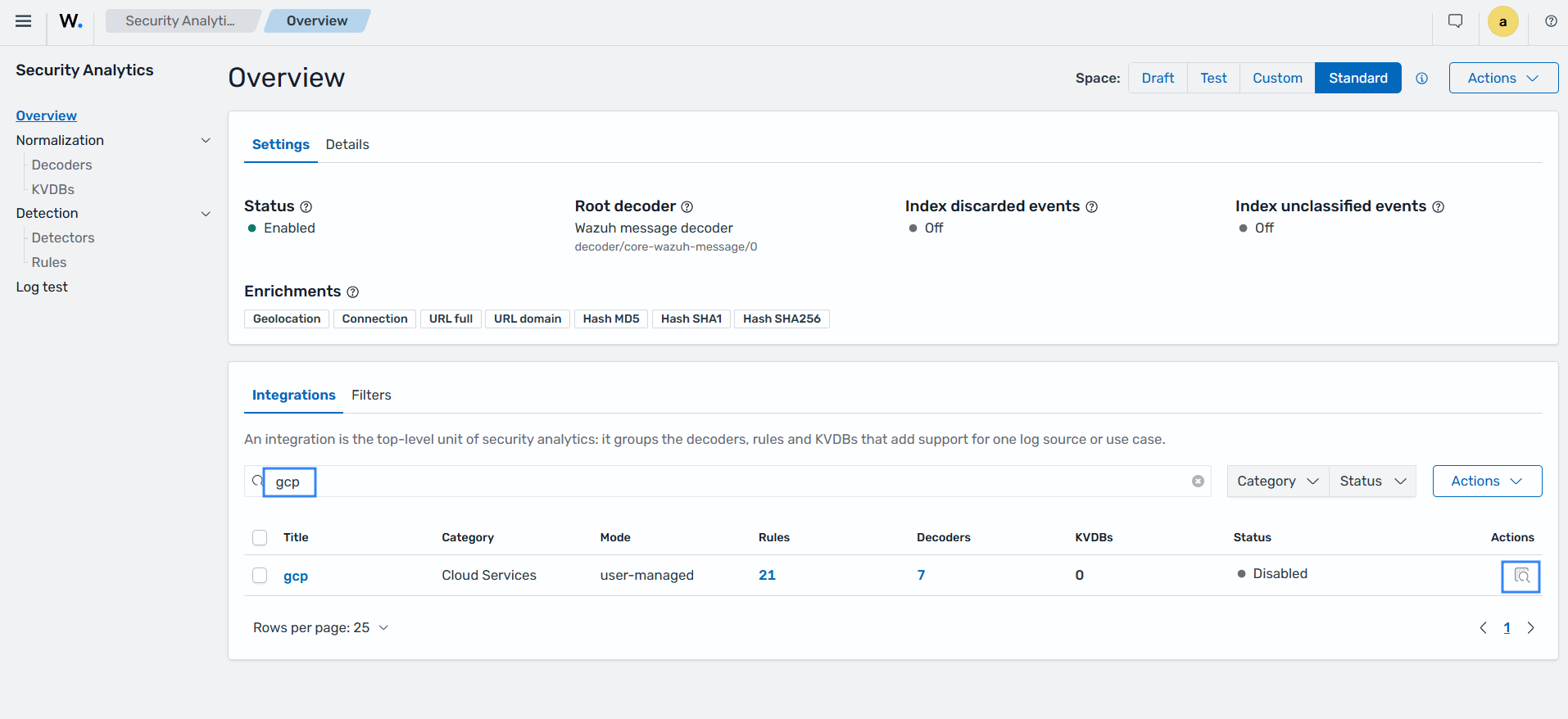The height and width of the screenshot is (719, 1568).
Task: Click the Wazuh logo home icon
Action: click(71, 21)
